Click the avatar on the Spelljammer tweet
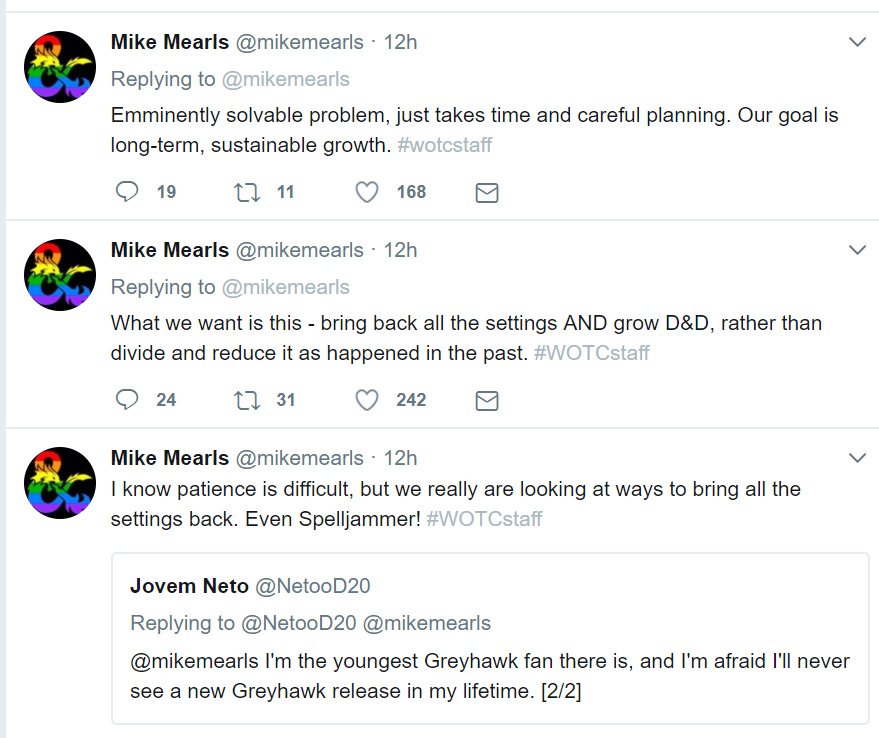Viewport: 879px width, 738px height. coord(59,483)
